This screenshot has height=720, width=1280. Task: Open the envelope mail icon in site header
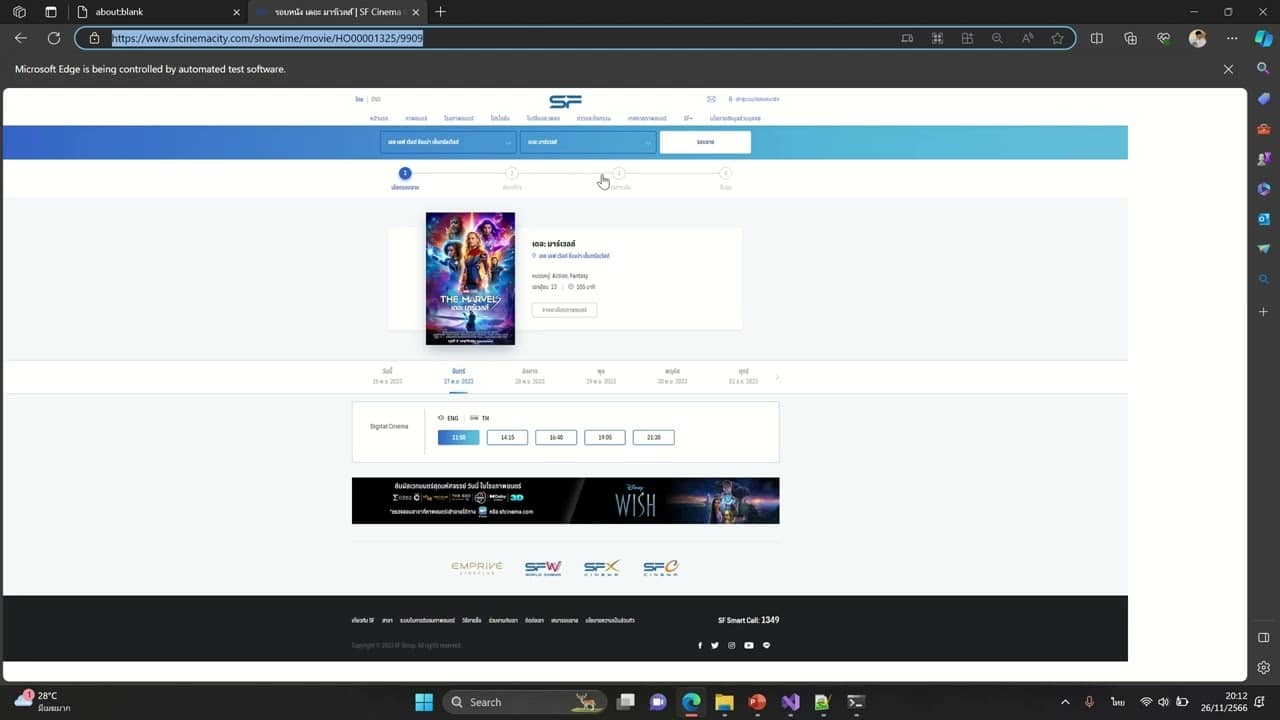(x=711, y=99)
